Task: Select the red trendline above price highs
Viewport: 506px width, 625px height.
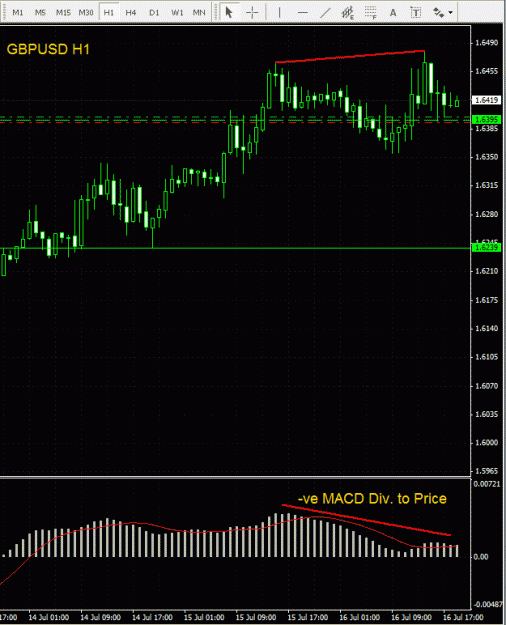Action: tap(350, 56)
